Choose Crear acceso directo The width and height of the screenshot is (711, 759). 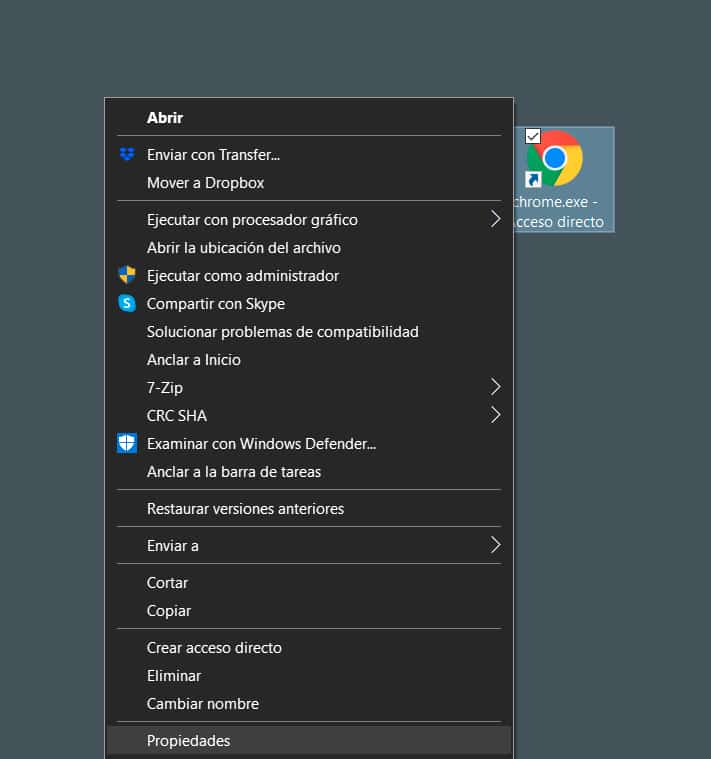309,648
